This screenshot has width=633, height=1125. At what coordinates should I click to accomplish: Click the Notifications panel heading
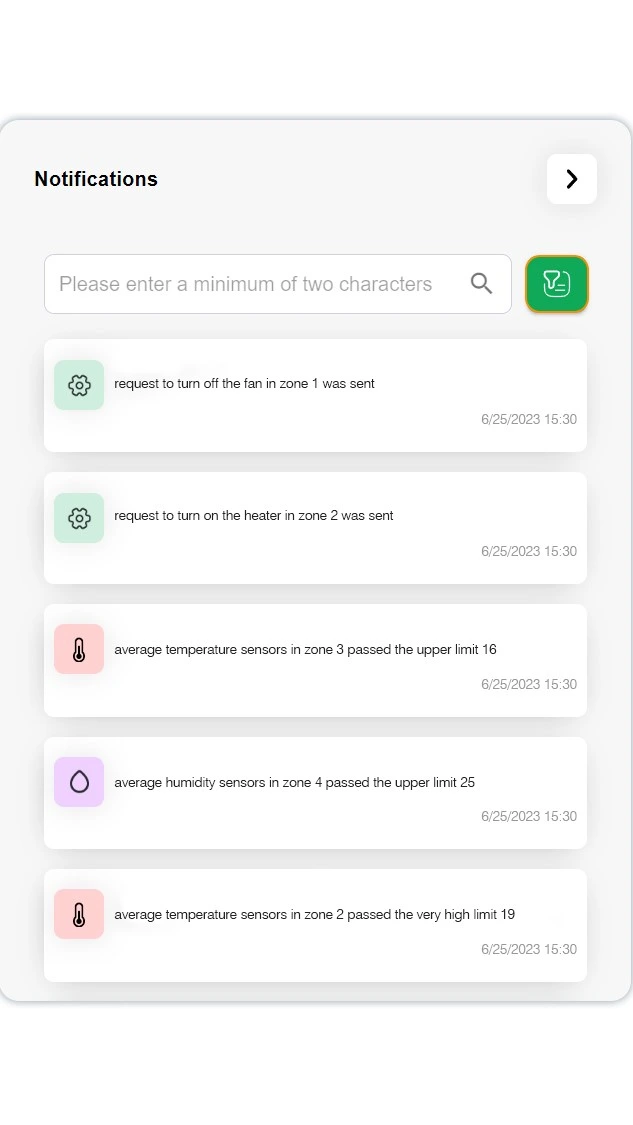tap(96, 179)
